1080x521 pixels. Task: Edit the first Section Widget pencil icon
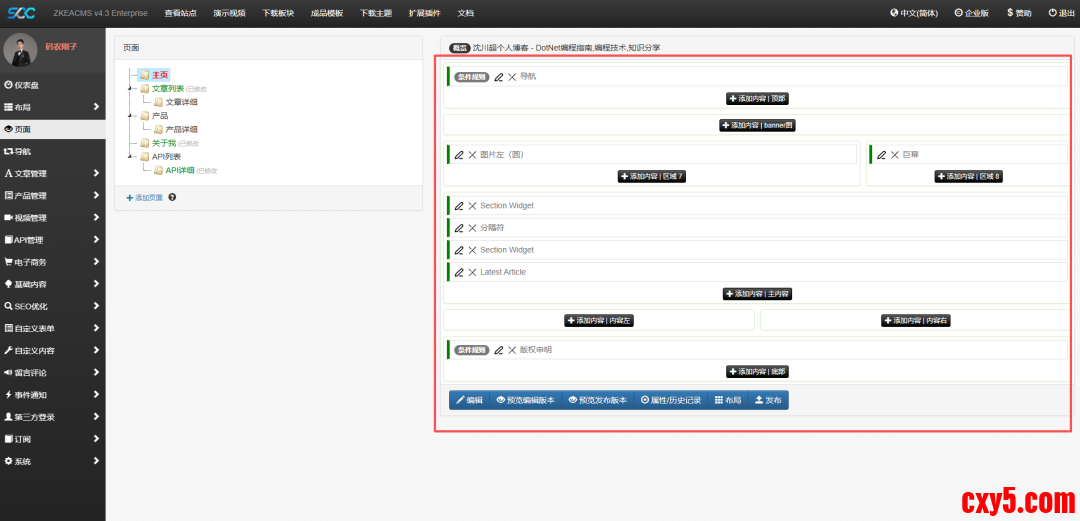click(x=459, y=206)
